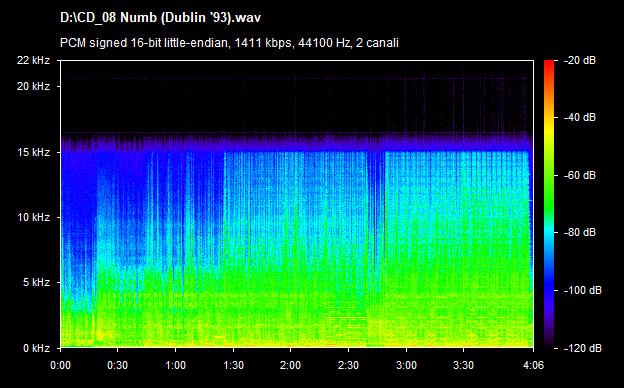624x388 pixels.
Task: Click the 1:30 time marker
Action: [233, 365]
